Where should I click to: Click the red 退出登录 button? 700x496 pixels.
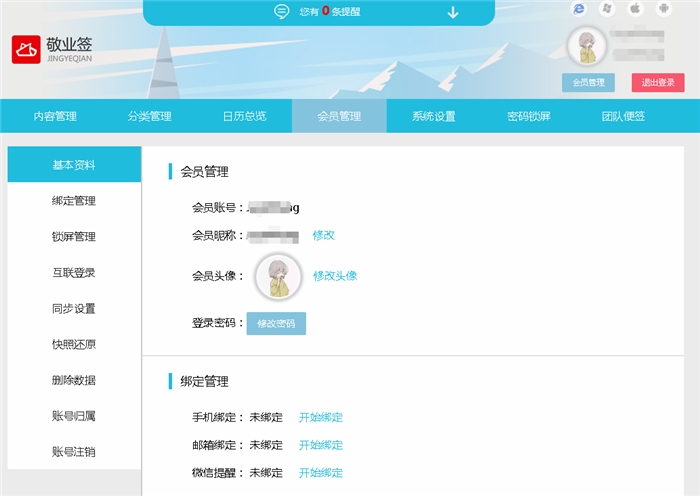[658, 83]
